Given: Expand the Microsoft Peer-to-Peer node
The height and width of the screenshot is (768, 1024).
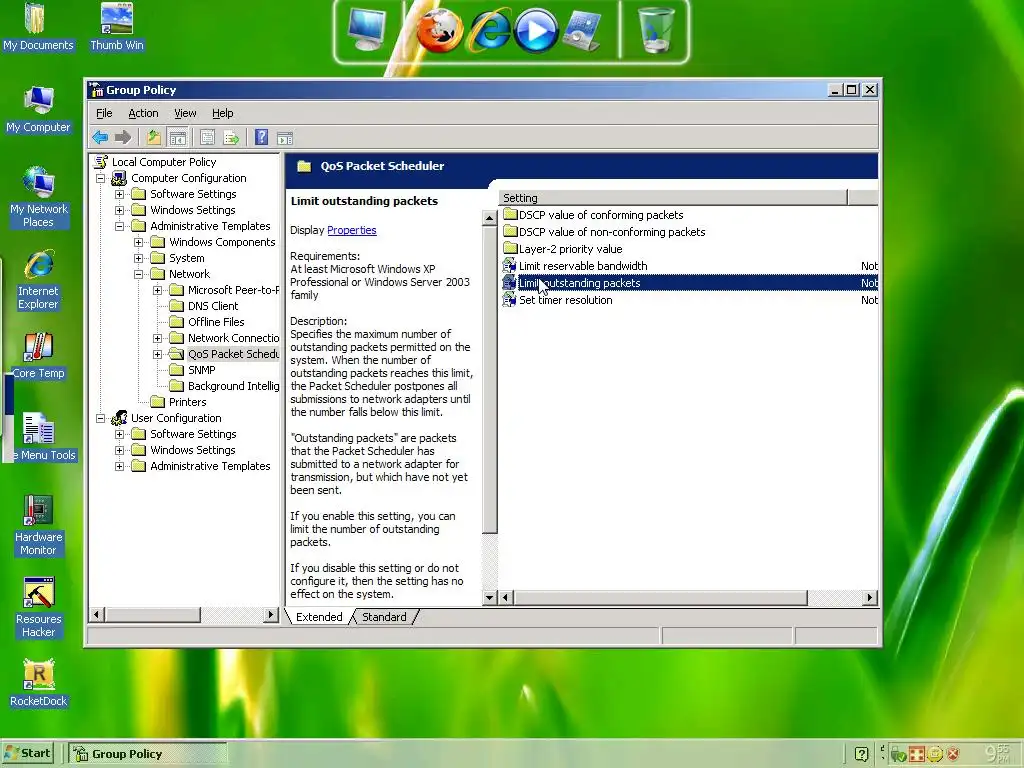Looking at the screenshot, I should [157, 290].
